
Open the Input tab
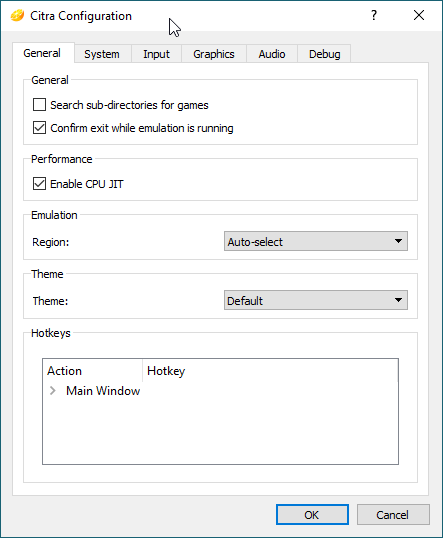pyautogui.click(x=156, y=54)
